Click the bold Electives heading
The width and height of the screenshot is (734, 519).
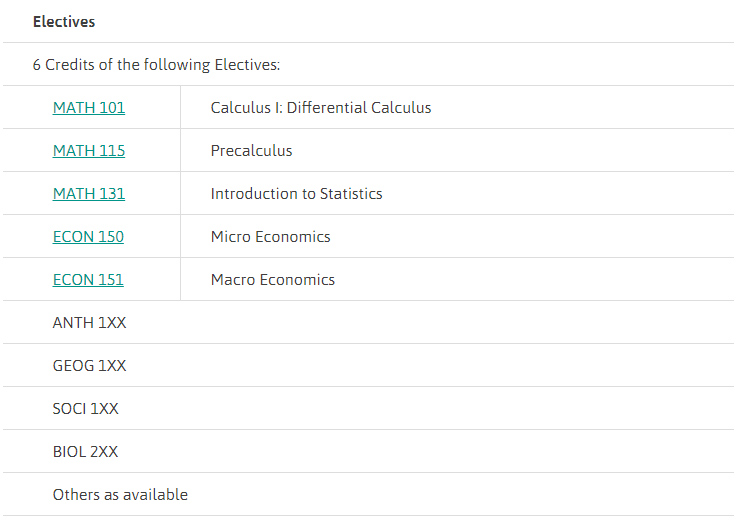[x=64, y=22]
